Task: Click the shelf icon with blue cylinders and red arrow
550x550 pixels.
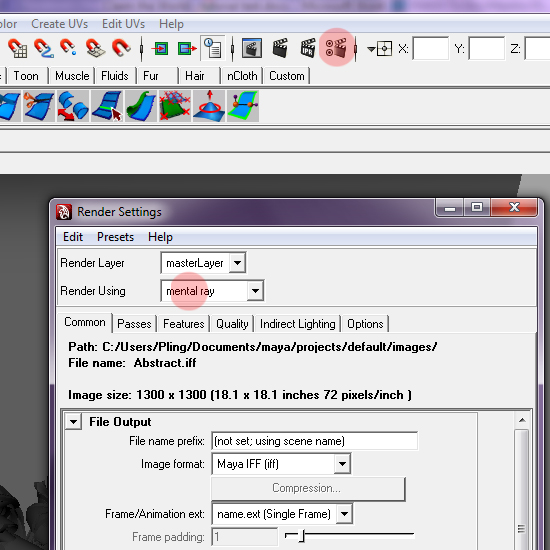Action: [73, 106]
